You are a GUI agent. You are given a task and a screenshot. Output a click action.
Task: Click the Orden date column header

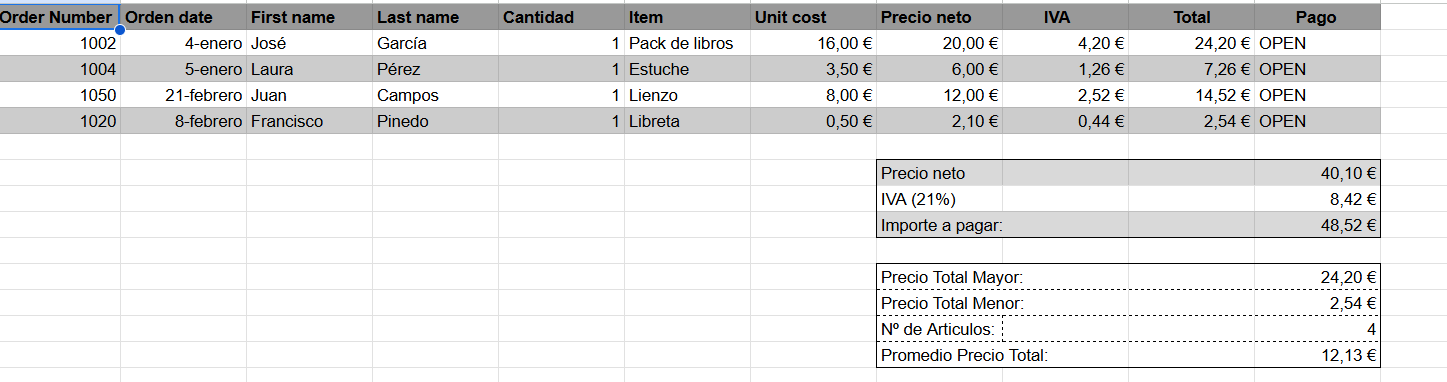coord(184,17)
